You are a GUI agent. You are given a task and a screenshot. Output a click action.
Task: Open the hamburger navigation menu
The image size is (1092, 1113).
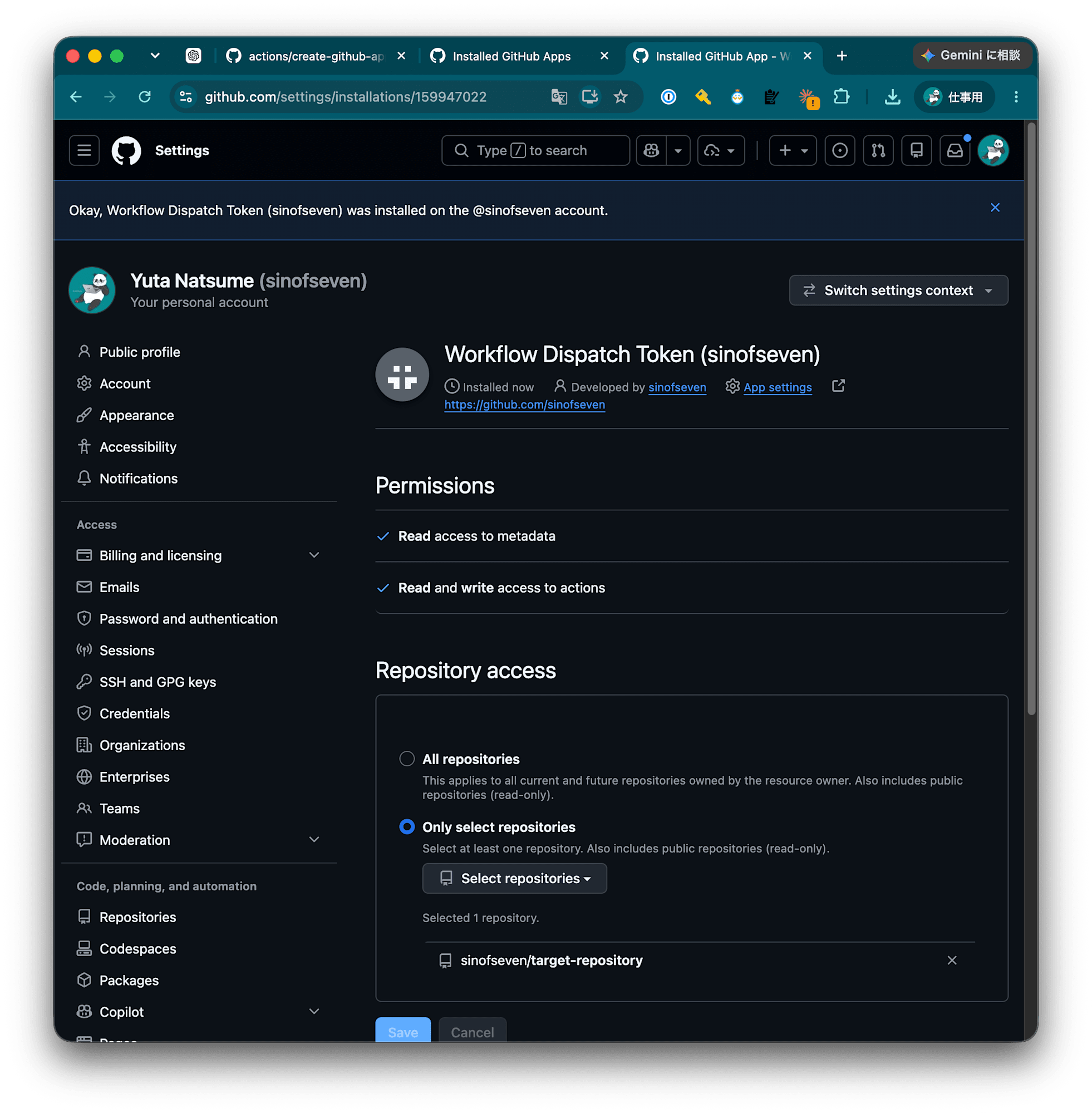tap(84, 150)
